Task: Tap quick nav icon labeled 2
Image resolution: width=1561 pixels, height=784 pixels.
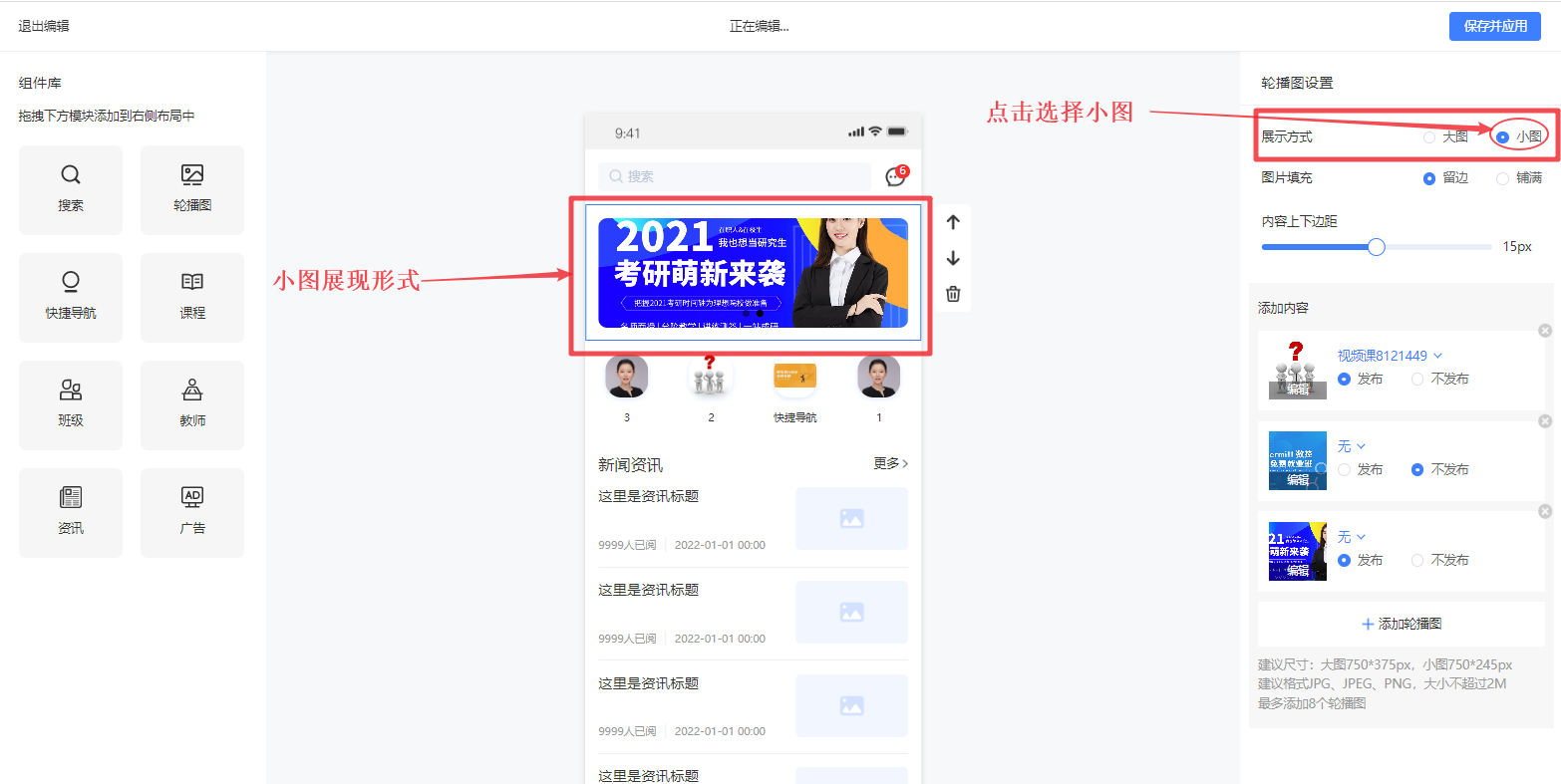Action: (711, 377)
